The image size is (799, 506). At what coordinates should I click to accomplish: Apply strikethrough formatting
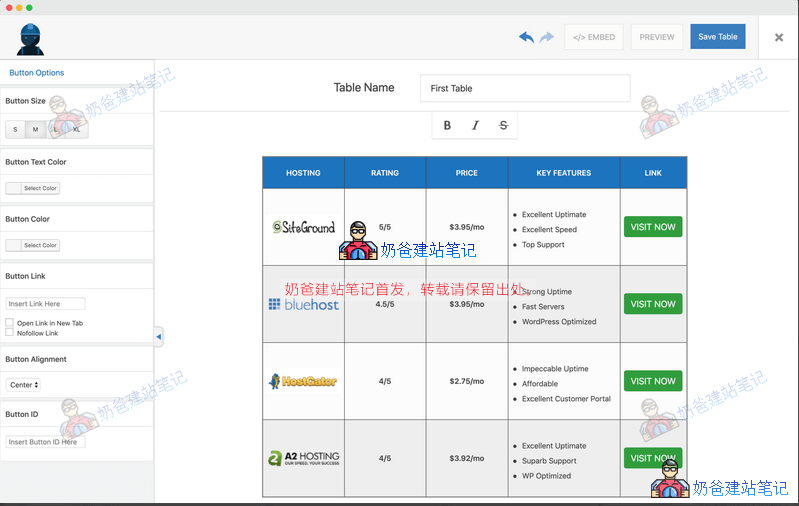pyautogui.click(x=503, y=125)
